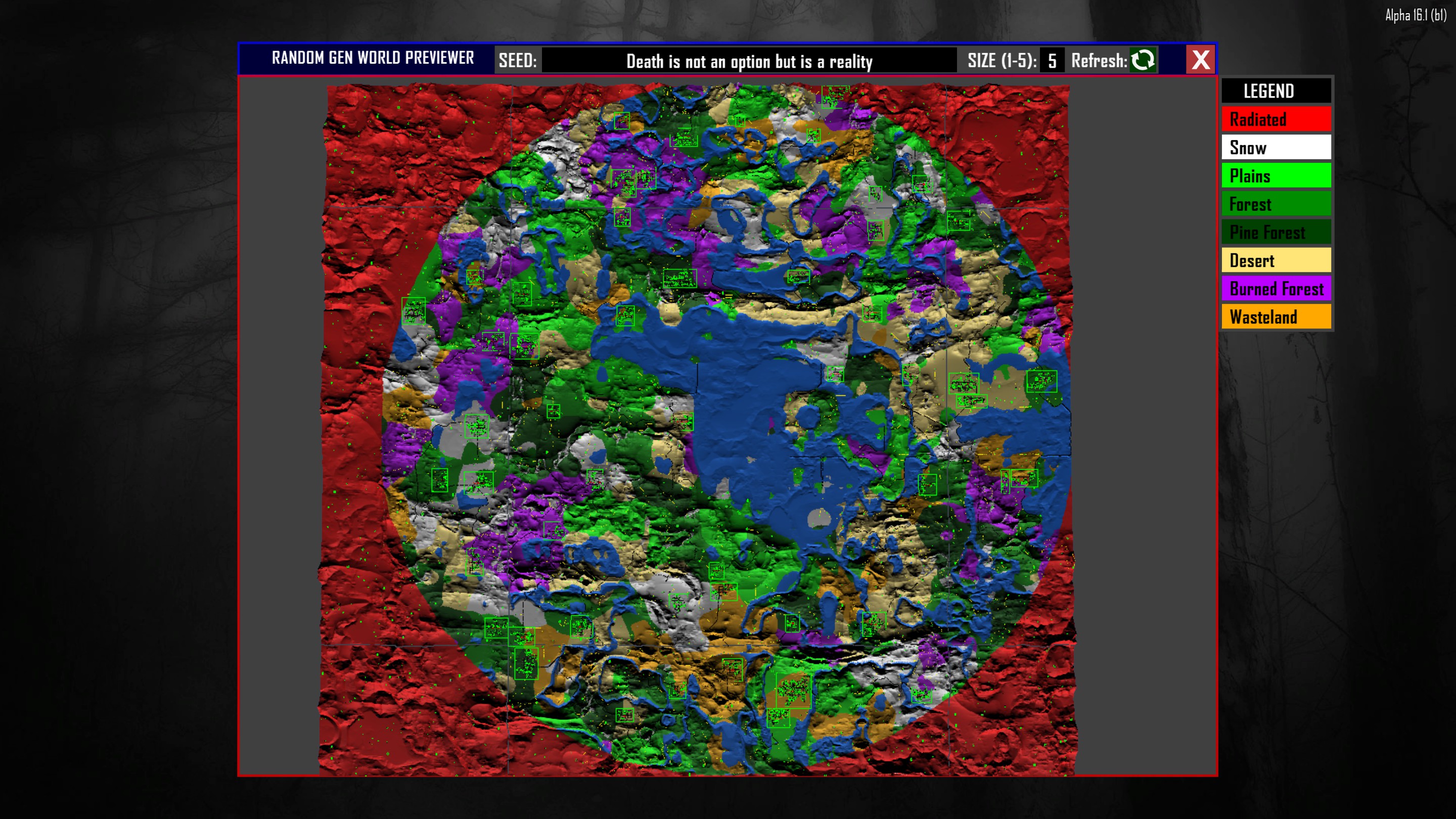Select the Wasteland legend swatch
This screenshot has height=819, width=1456.
point(1276,317)
